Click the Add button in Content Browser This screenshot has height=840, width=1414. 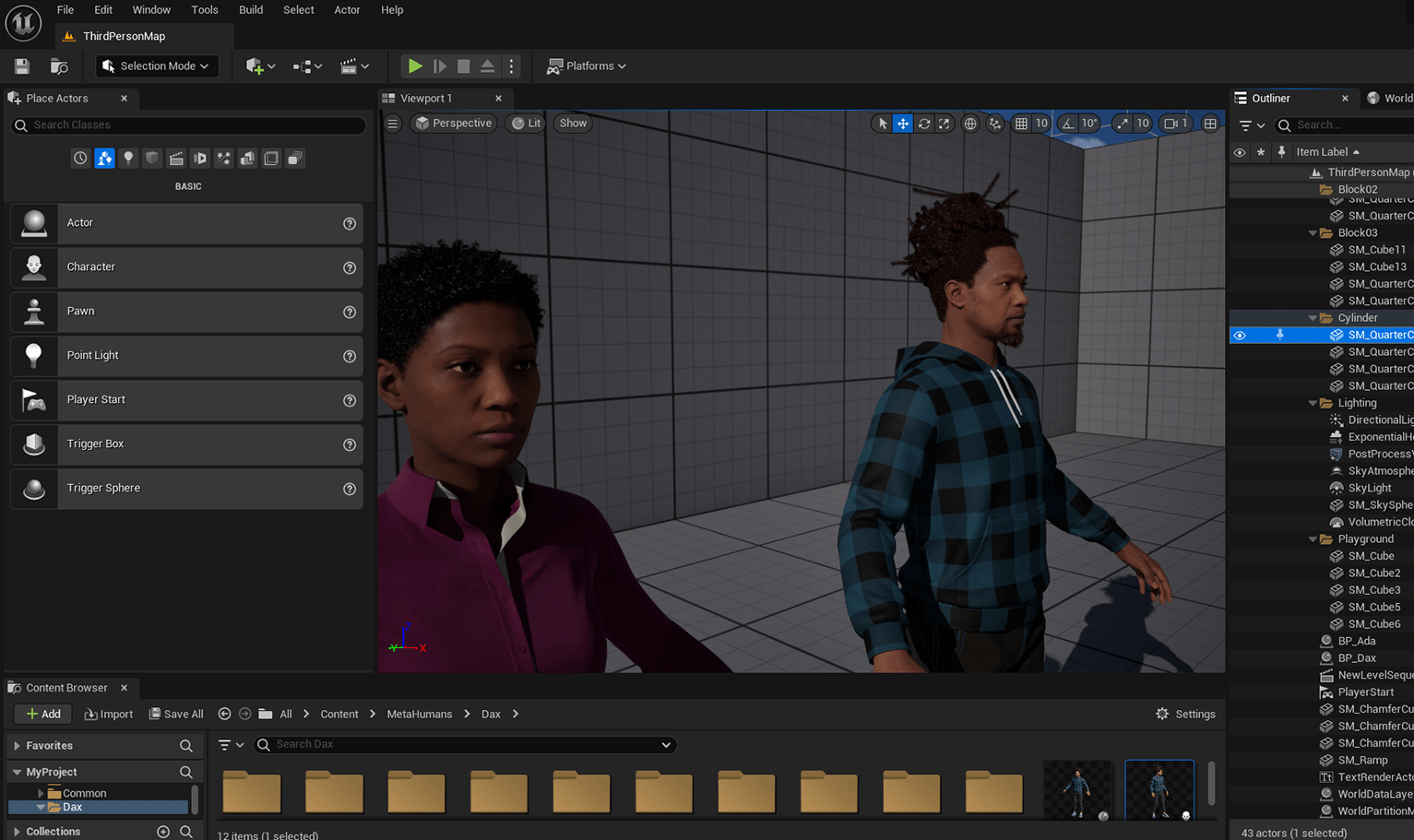(x=43, y=715)
